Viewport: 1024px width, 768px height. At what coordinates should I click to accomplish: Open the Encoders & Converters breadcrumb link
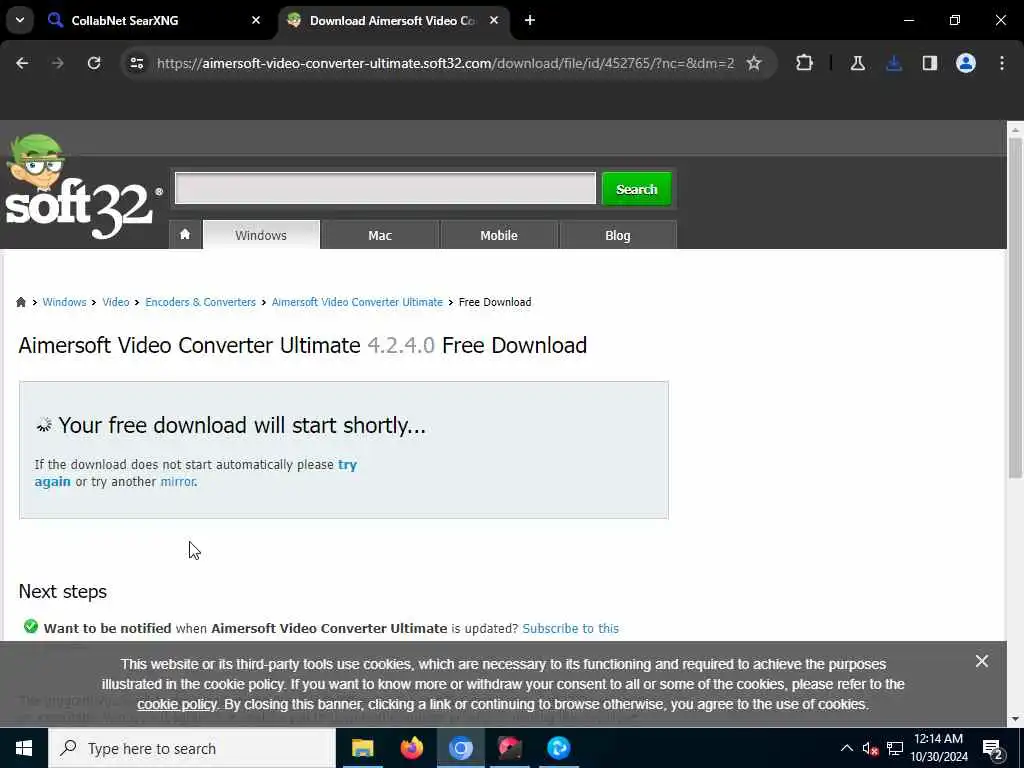(x=200, y=302)
